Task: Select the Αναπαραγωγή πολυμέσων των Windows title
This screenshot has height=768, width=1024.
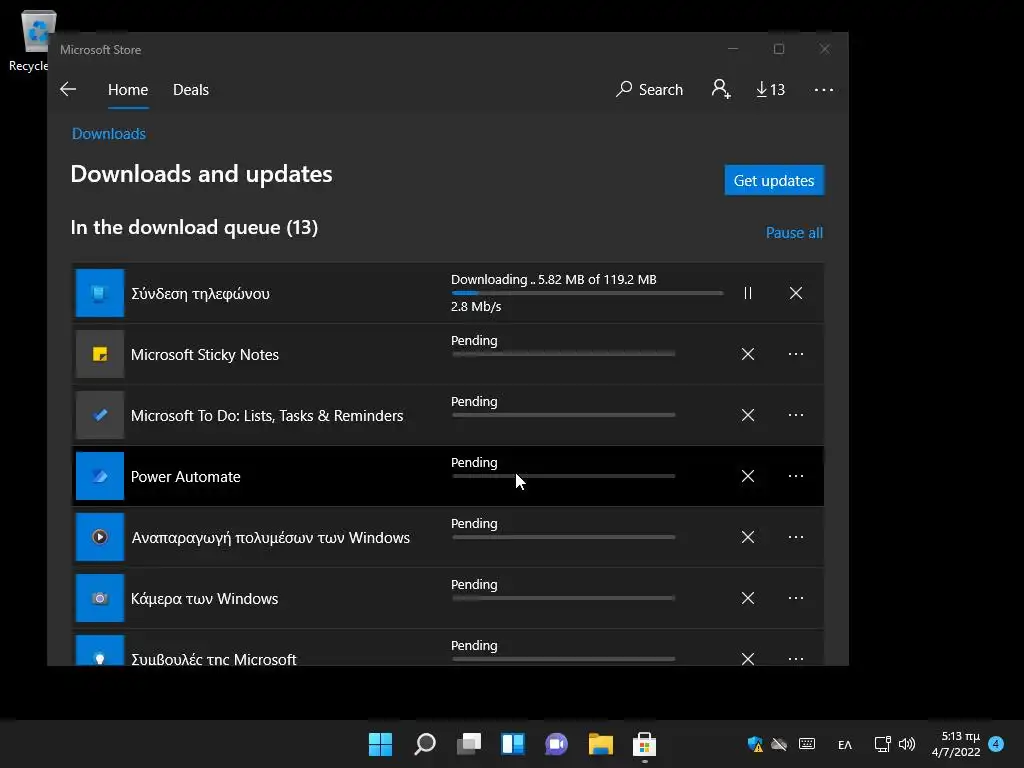Action: 270,538
